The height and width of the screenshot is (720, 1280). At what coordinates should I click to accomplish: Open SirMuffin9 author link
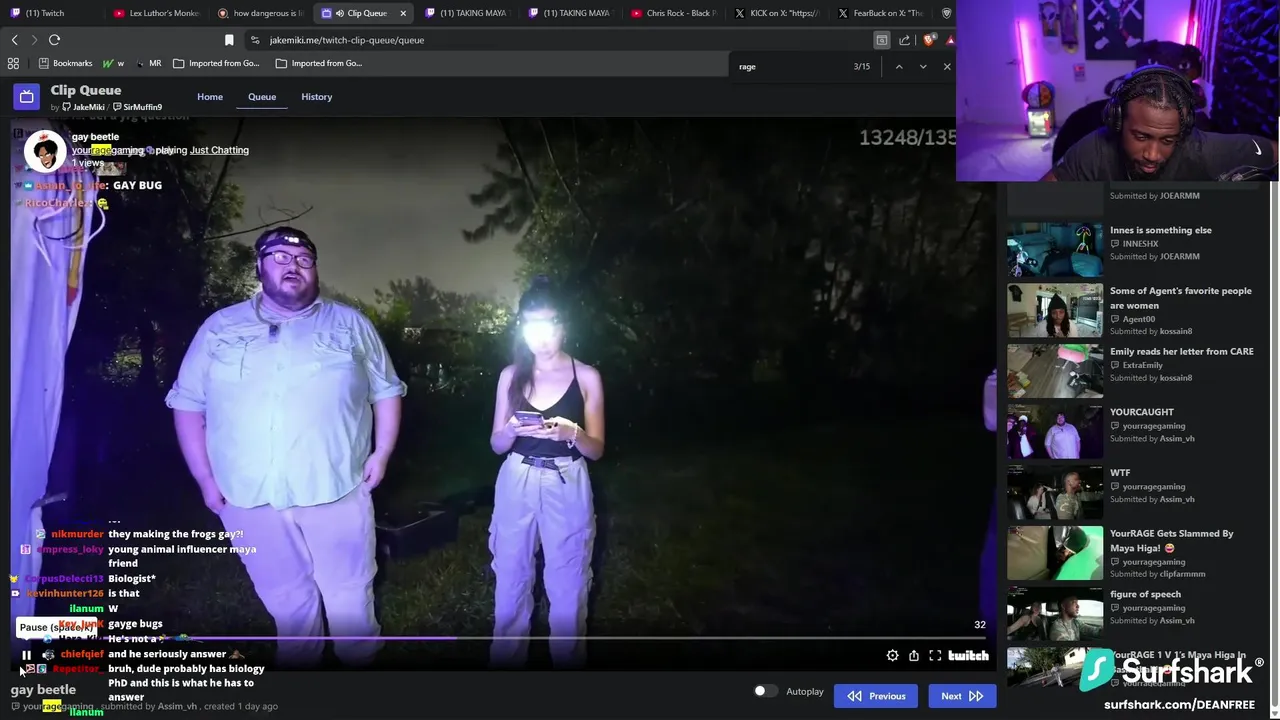coord(137,107)
